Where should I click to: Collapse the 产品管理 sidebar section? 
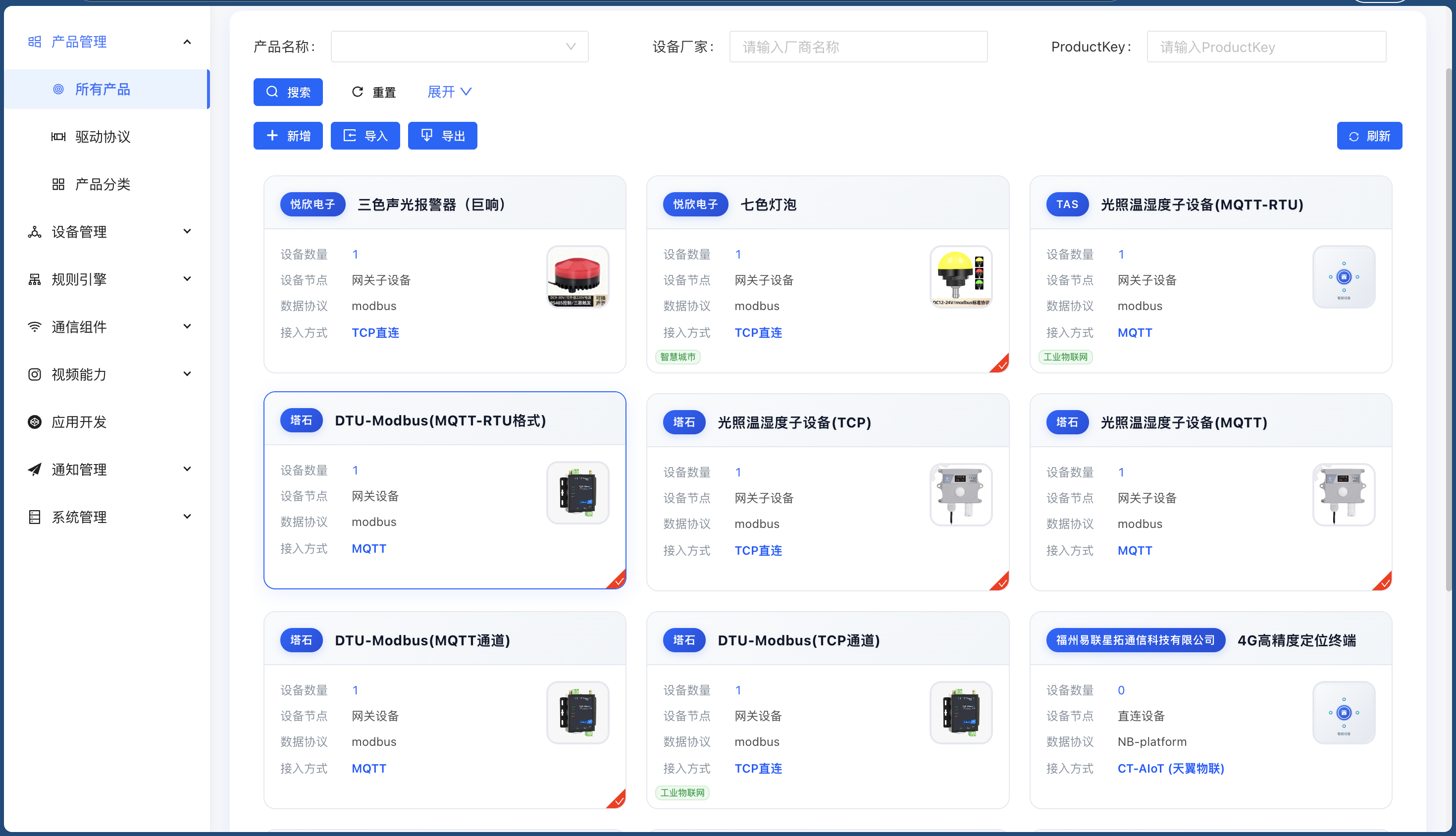(187, 41)
